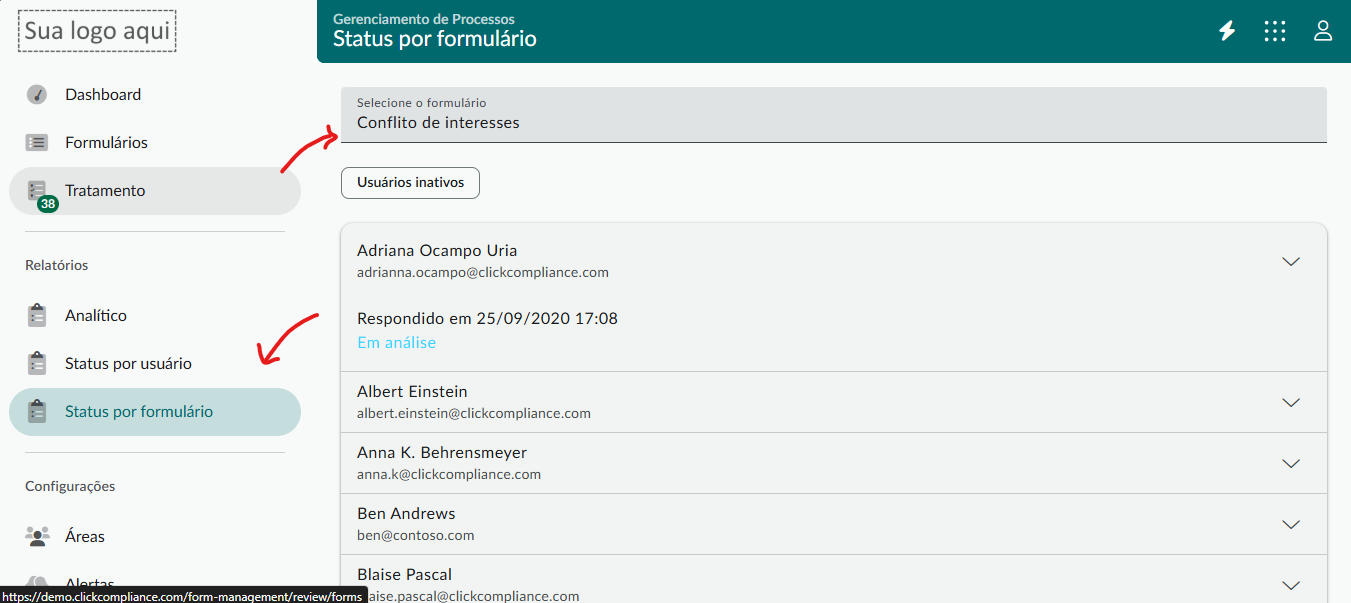This screenshot has width=1351, height=603.
Task: Click email albert.einstein@clickcompliance.com
Action: click(474, 413)
